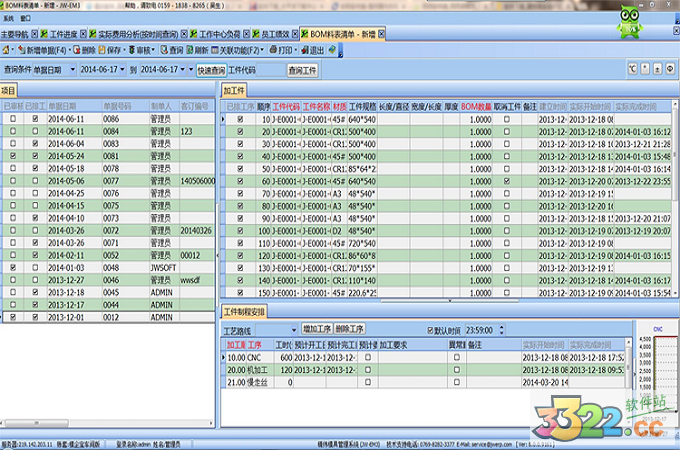Close the BOM料表清单 tab using its X
Screen dimensions: 680x450
pos(381,34)
